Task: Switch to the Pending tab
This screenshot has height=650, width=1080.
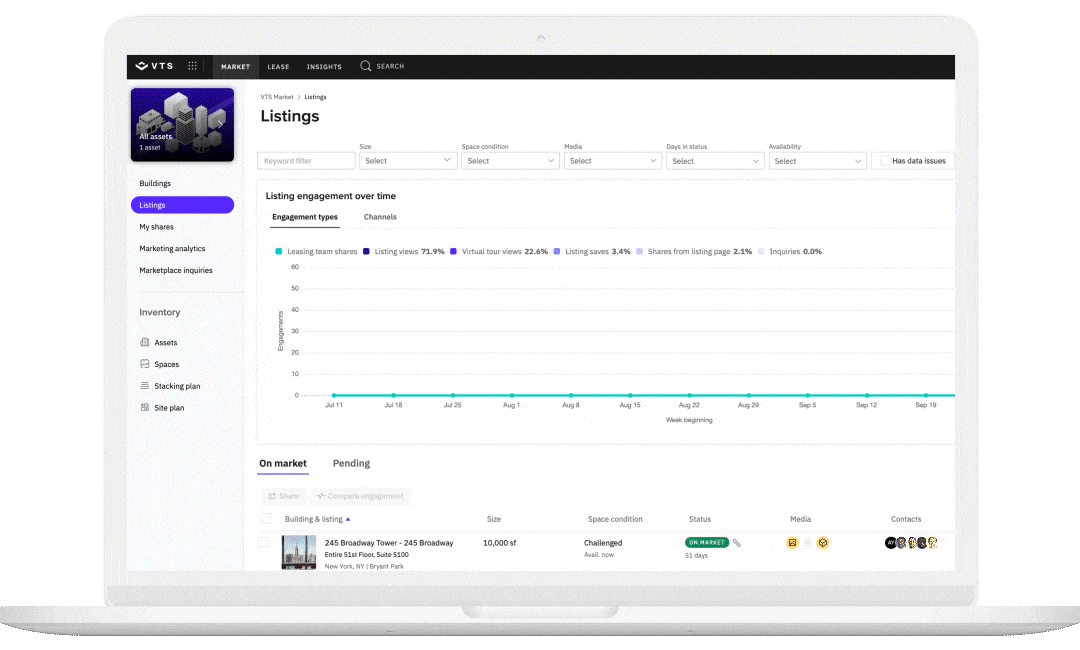Action: tap(351, 463)
